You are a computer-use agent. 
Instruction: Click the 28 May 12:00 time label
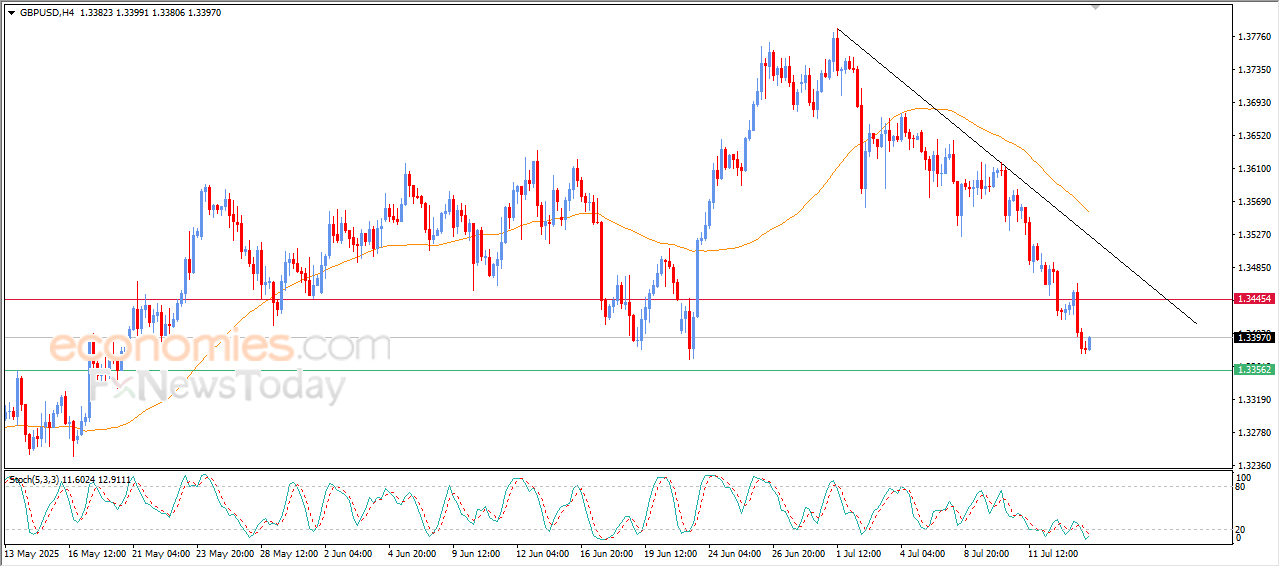[x=290, y=552]
